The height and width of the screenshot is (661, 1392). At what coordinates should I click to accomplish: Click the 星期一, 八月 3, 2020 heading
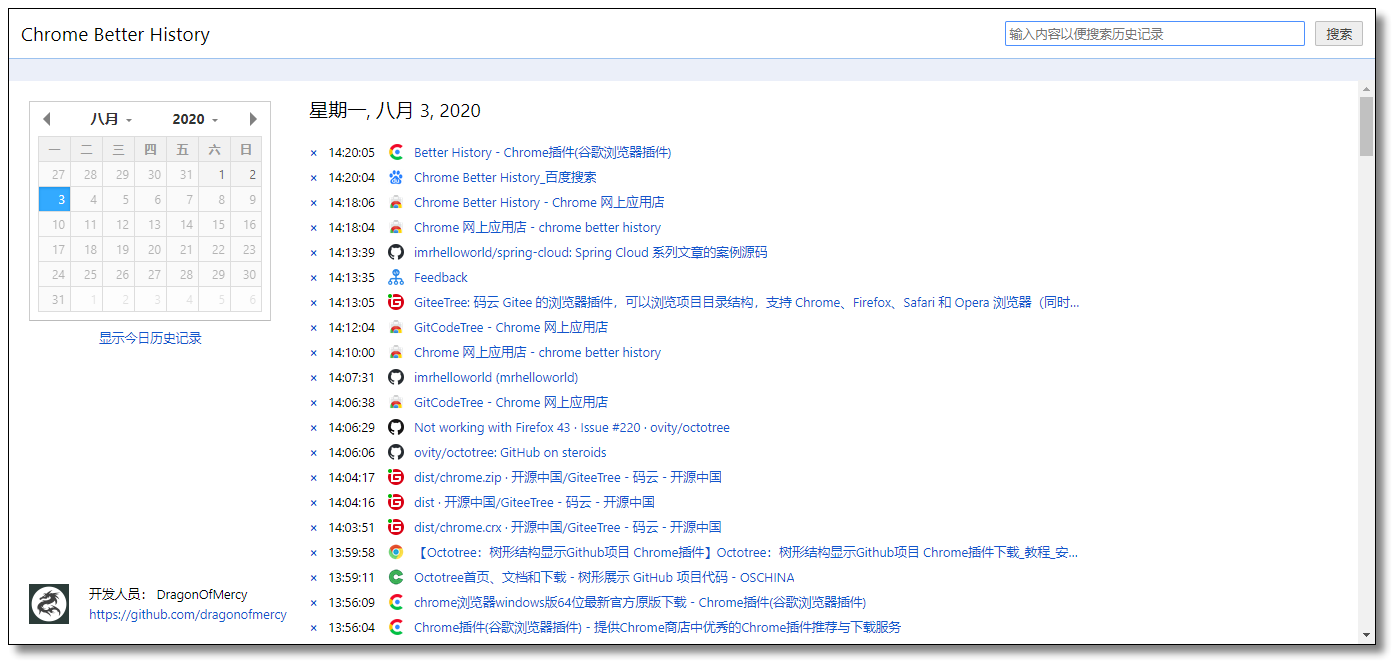pyautogui.click(x=395, y=111)
